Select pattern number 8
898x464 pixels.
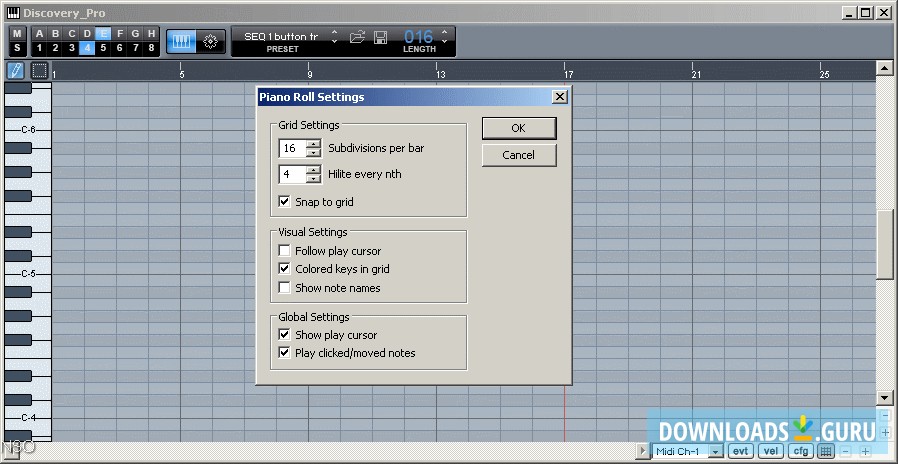pos(151,48)
